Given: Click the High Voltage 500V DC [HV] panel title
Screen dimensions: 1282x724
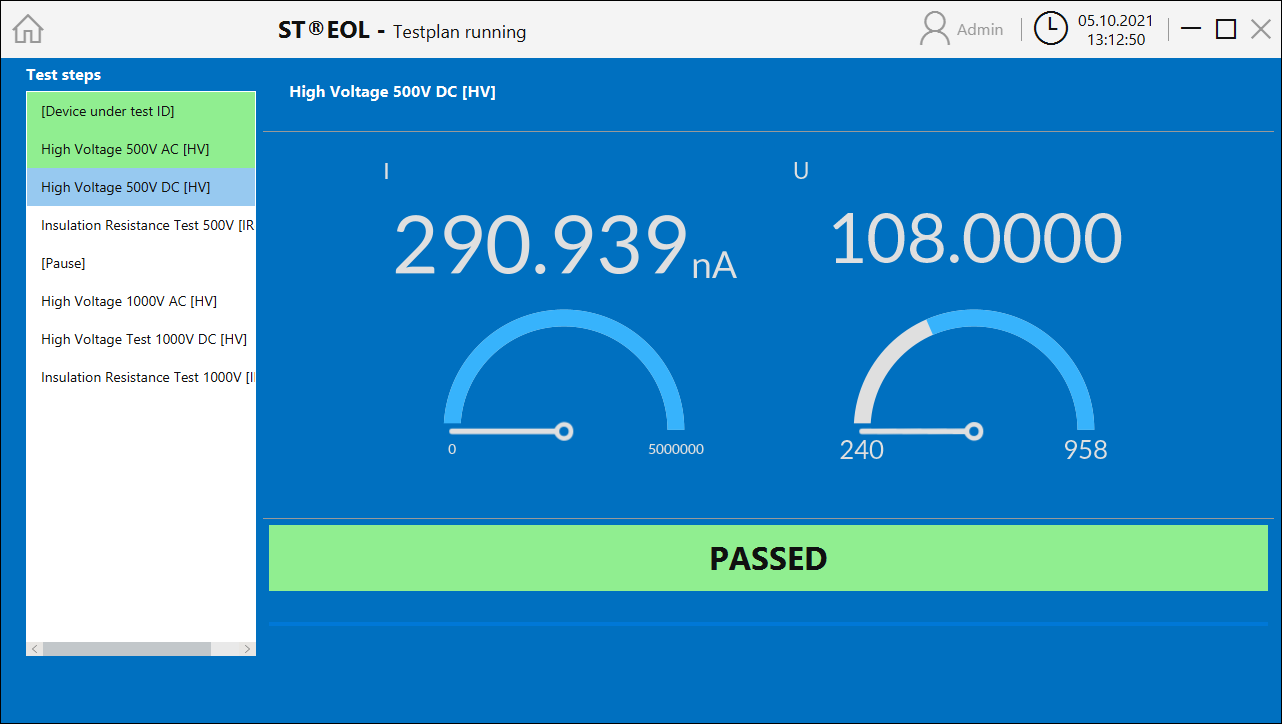Looking at the screenshot, I should pyautogui.click(x=392, y=91).
